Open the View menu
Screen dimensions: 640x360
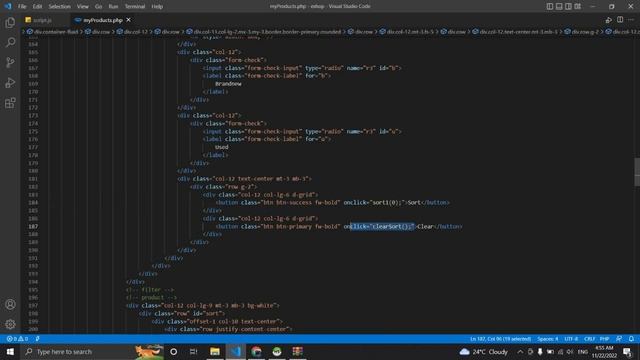point(82,7)
